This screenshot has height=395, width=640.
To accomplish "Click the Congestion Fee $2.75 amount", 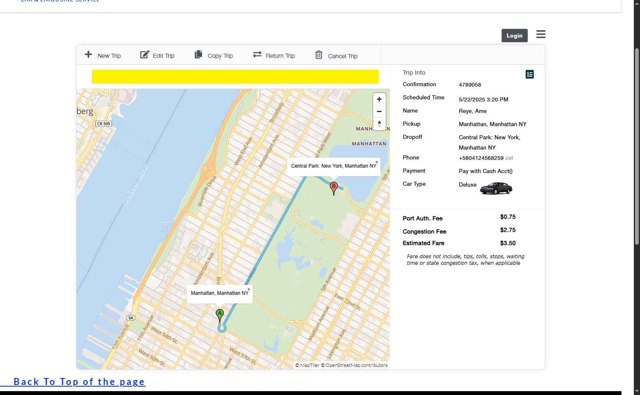I will pos(508,230).
